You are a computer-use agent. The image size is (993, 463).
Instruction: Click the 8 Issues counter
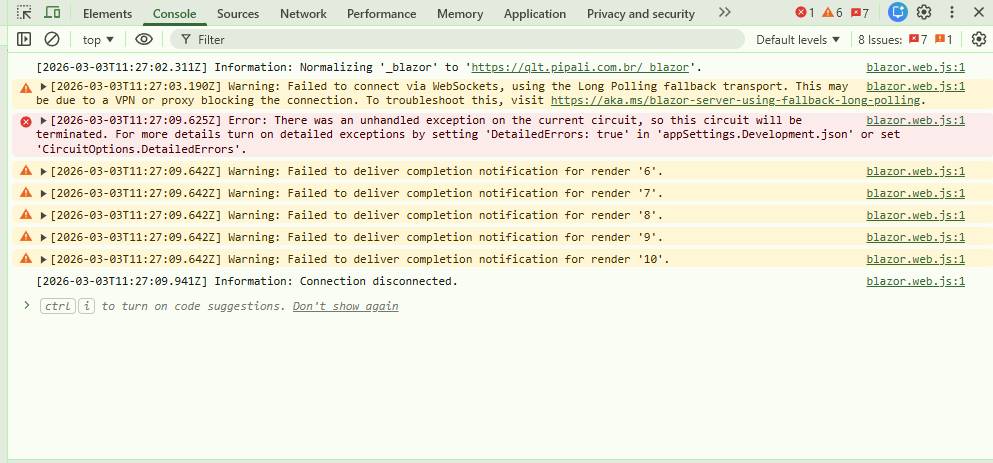(904, 39)
